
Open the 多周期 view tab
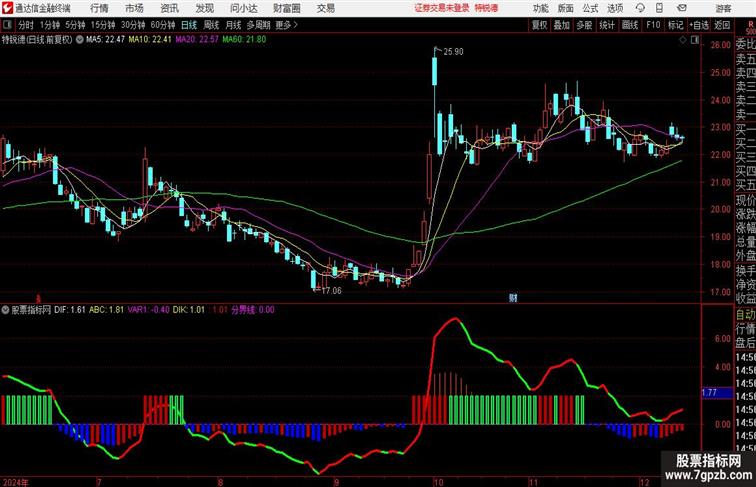click(x=258, y=25)
